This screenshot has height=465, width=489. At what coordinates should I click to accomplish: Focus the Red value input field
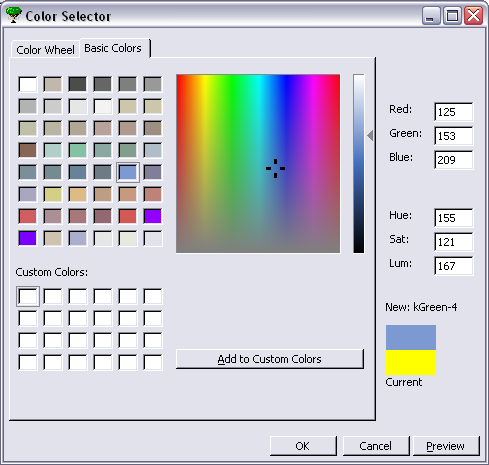(x=454, y=112)
